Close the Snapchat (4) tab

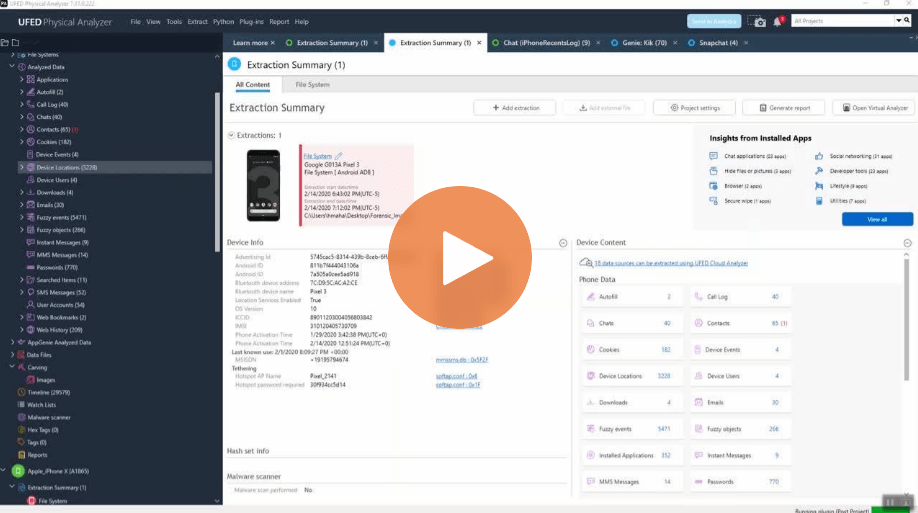[746, 43]
